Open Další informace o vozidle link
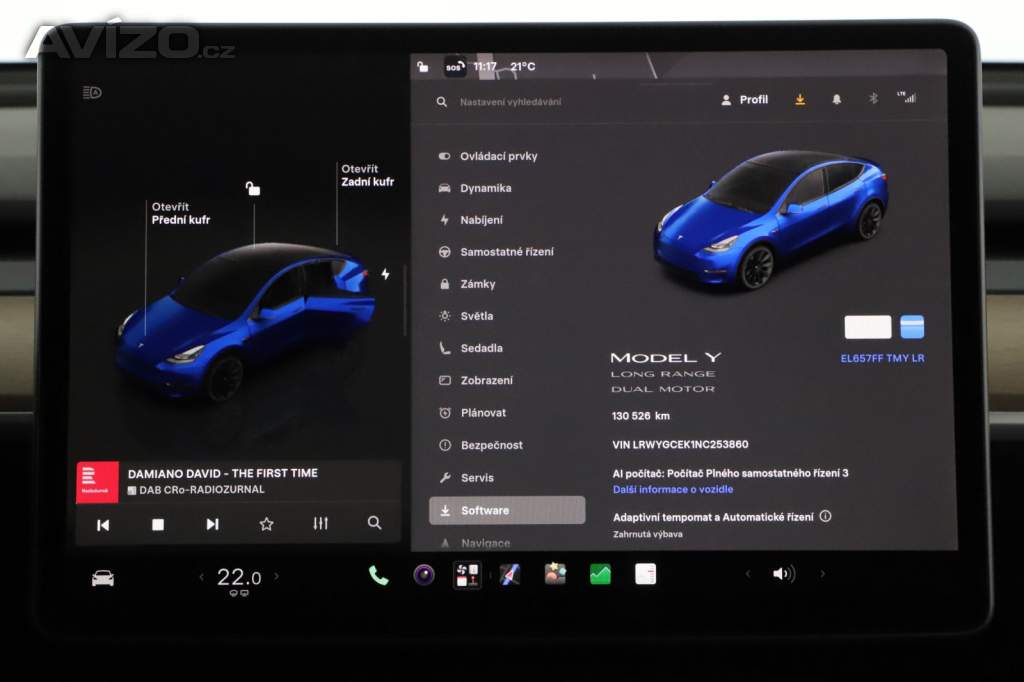Screen dimensions: 1024x682 tap(673, 489)
